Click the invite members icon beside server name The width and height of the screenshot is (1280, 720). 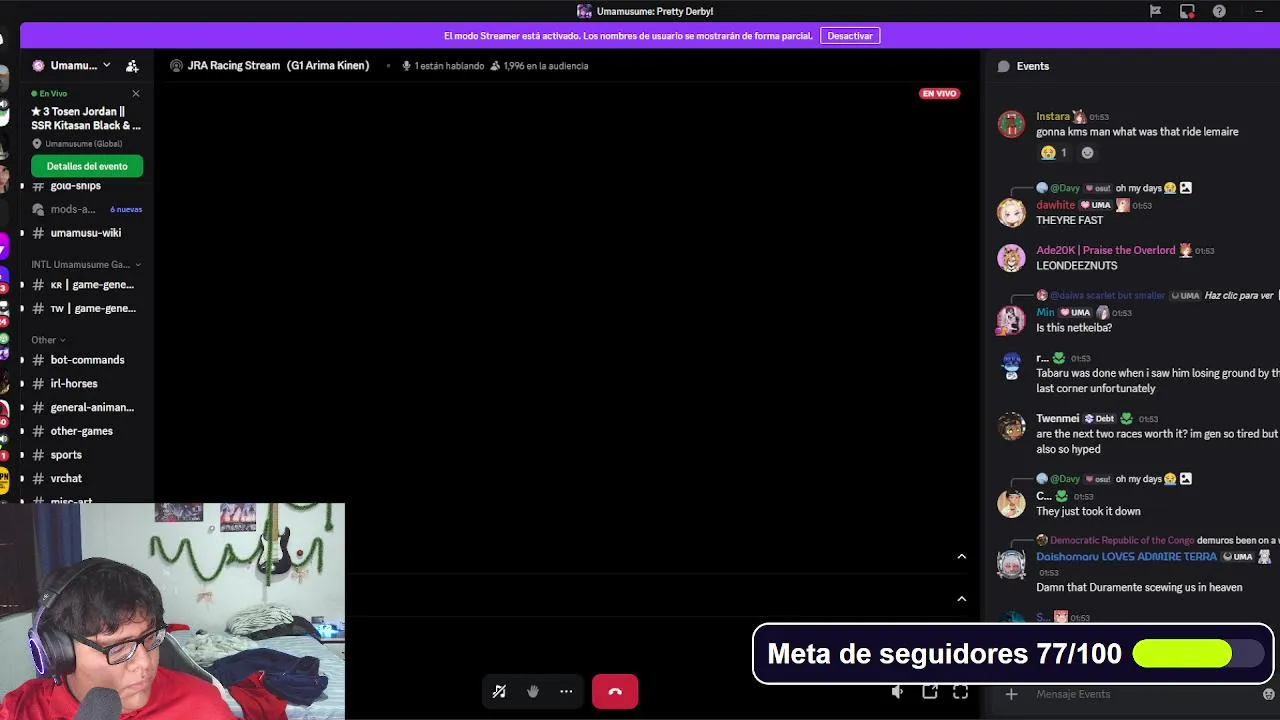pos(132,66)
